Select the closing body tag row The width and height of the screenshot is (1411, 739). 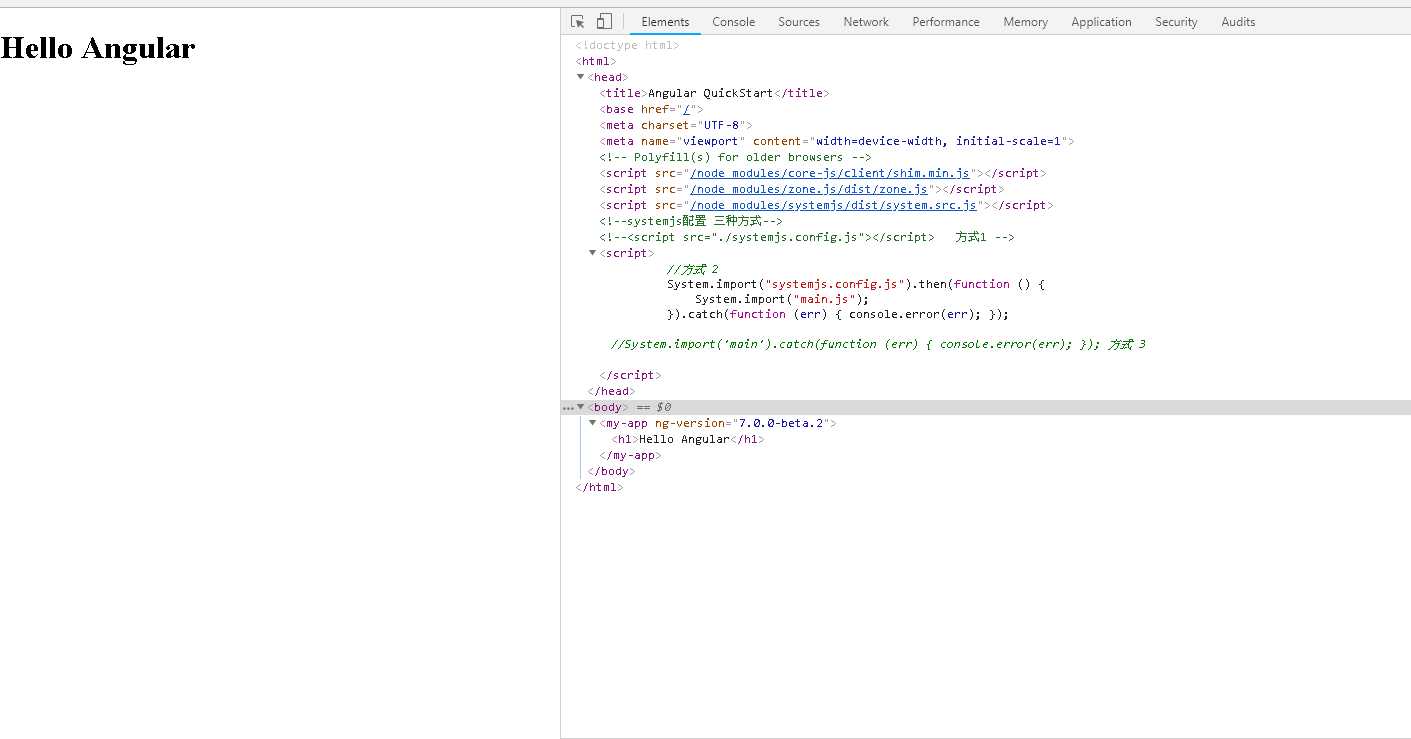[x=611, y=471]
